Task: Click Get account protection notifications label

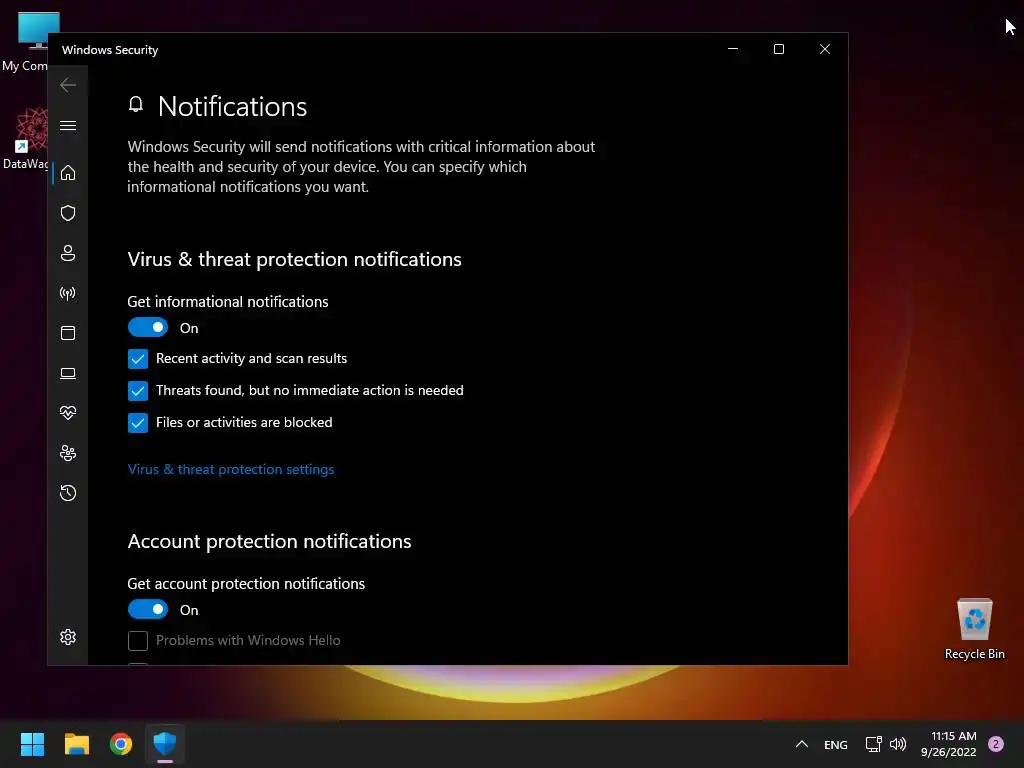Action: [246, 584]
